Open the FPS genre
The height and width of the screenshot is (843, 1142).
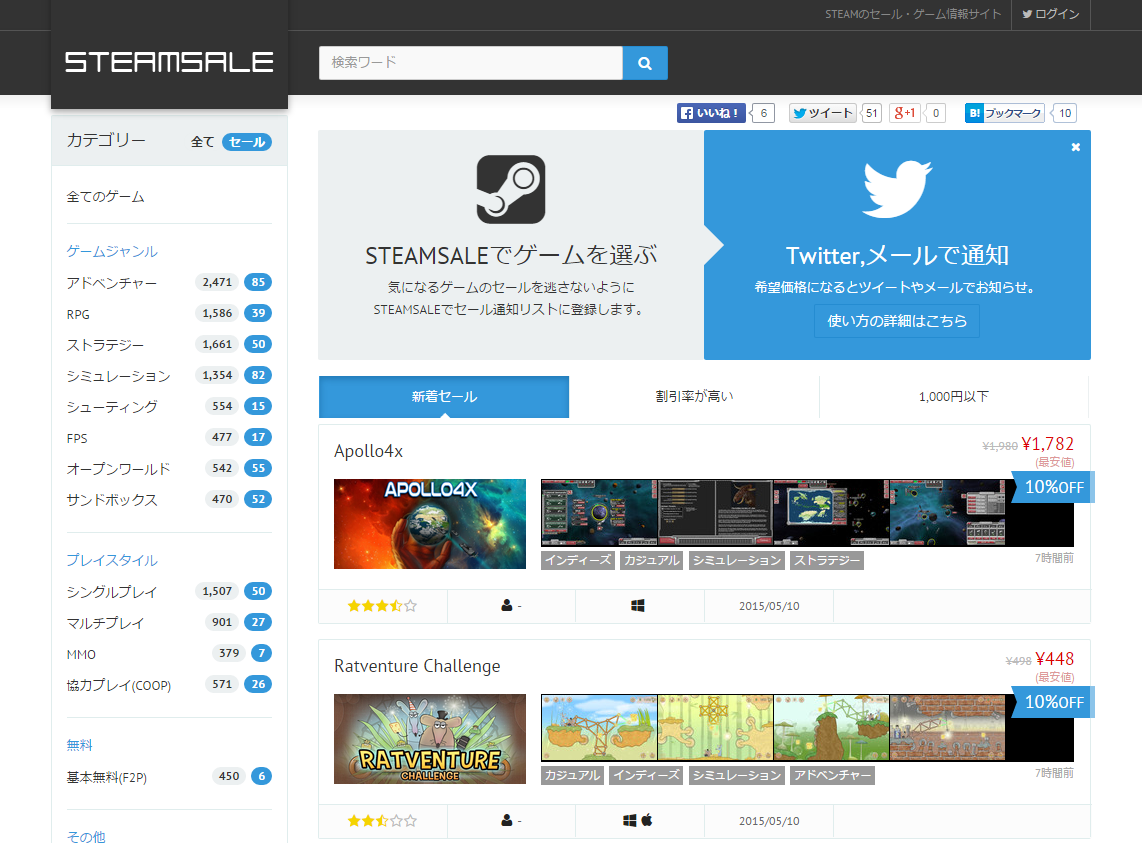(76, 438)
